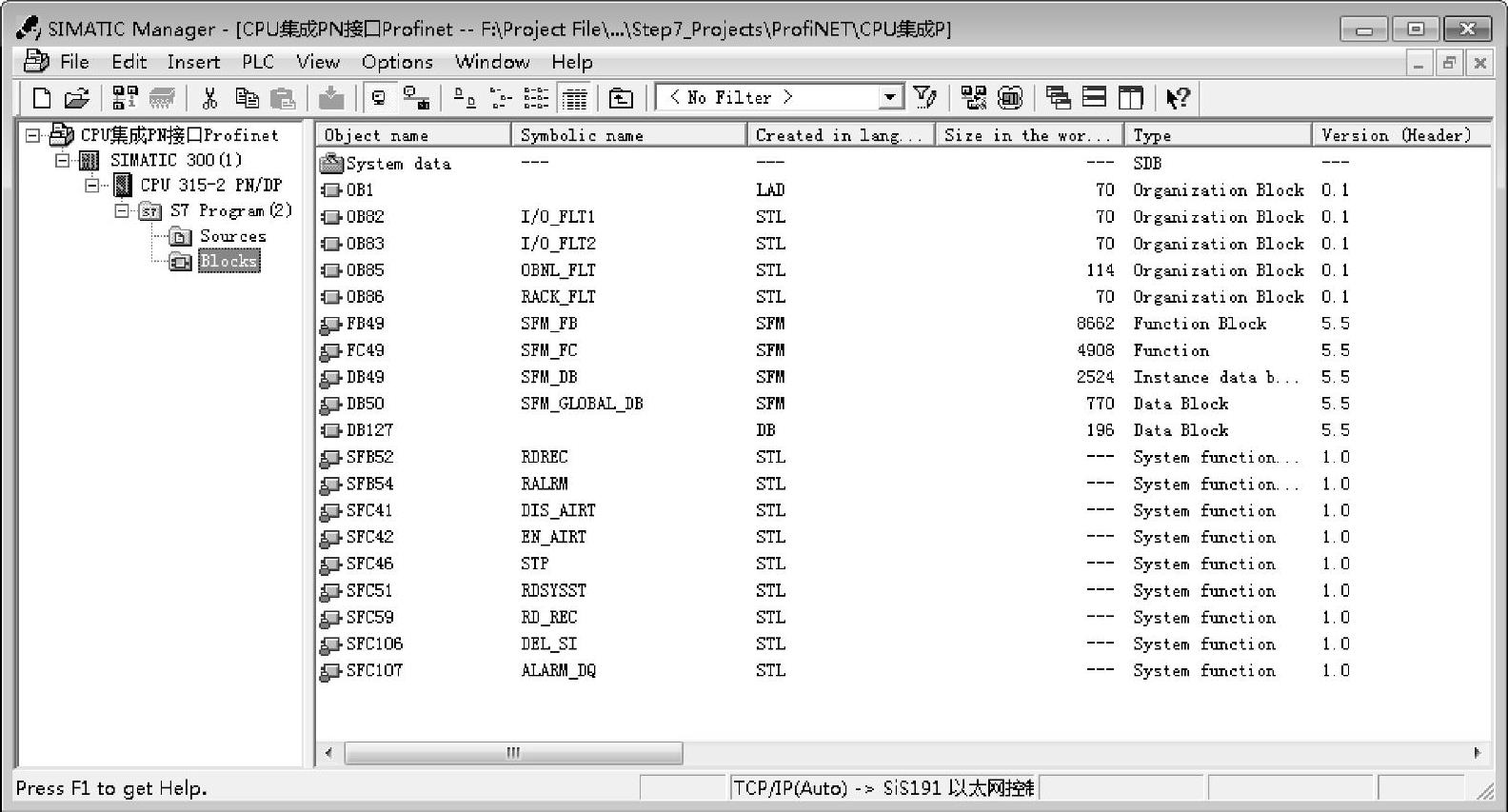Click the Open Project toolbar icon
The height and width of the screenshot is (812, 1508).
76,97
